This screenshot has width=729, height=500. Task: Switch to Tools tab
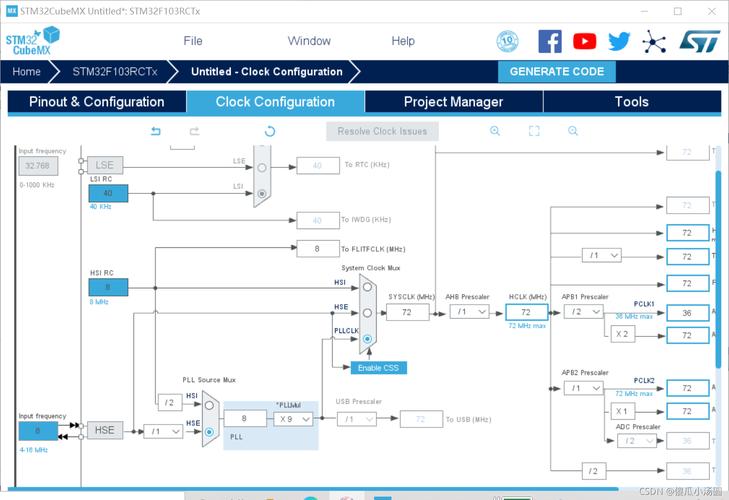(632, 102)
